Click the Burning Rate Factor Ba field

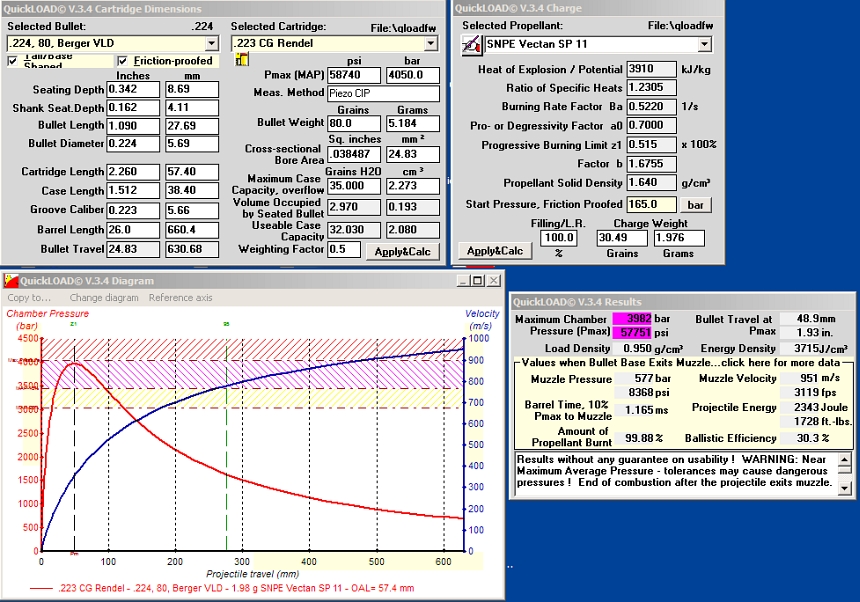point(652,106)
